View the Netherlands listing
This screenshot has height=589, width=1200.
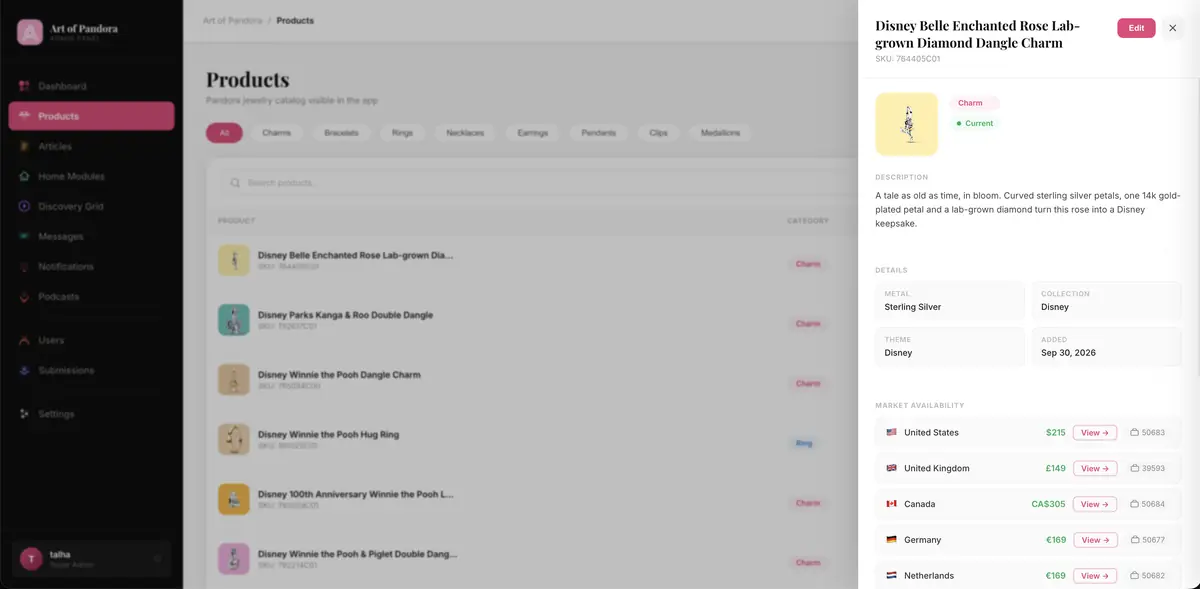[1095, 576]
